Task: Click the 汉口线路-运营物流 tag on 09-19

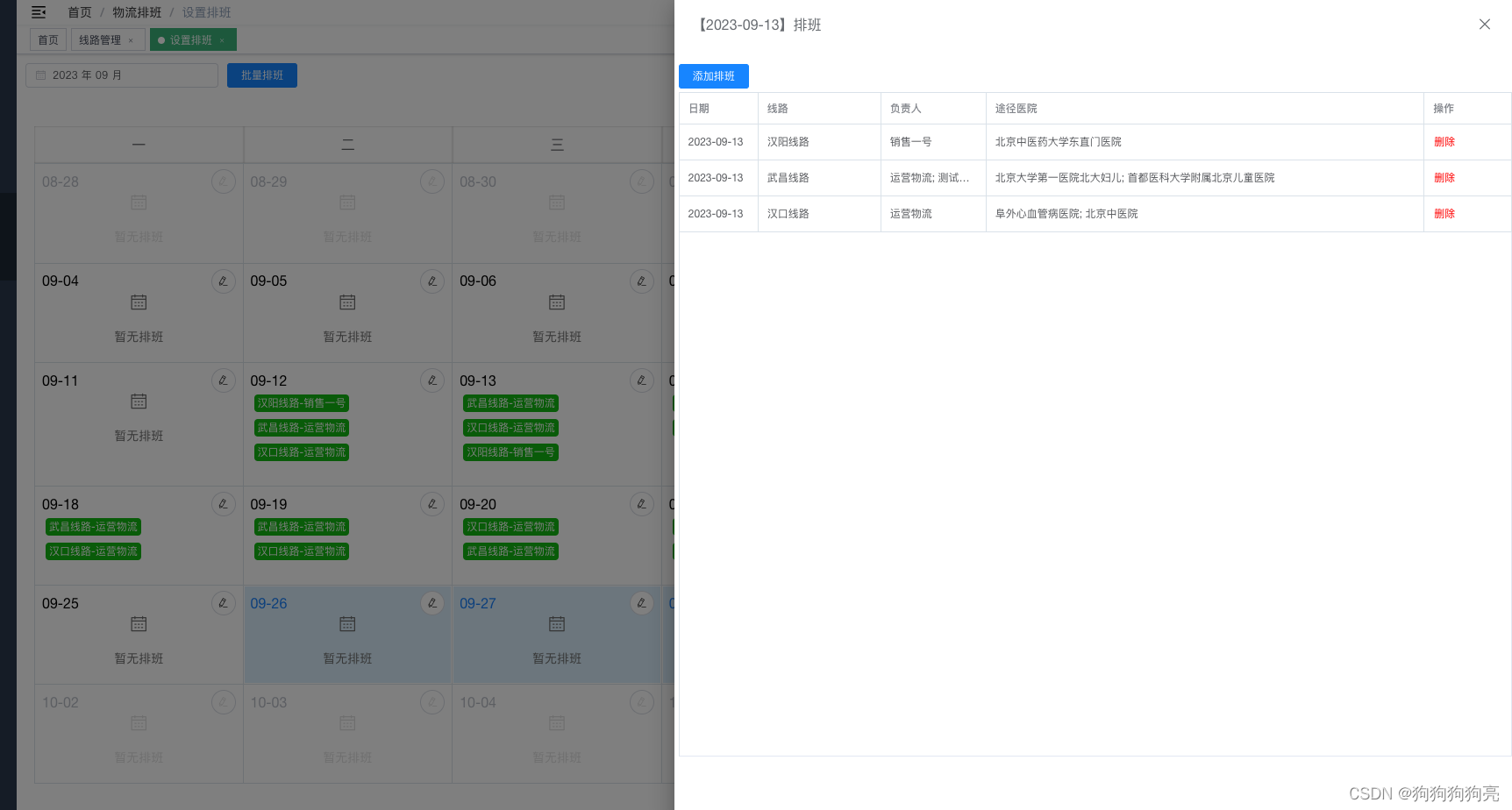Action: 301,551
